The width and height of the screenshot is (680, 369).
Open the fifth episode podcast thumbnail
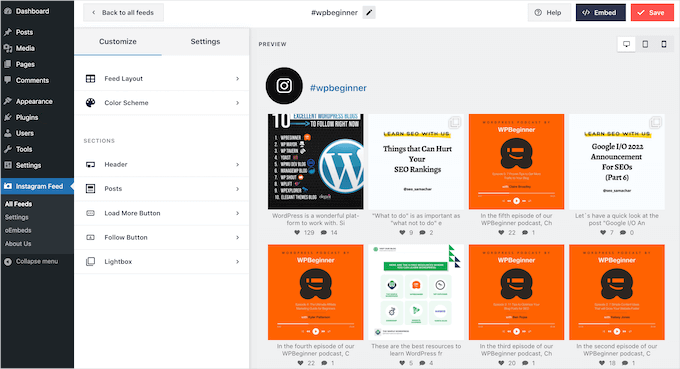517,162
